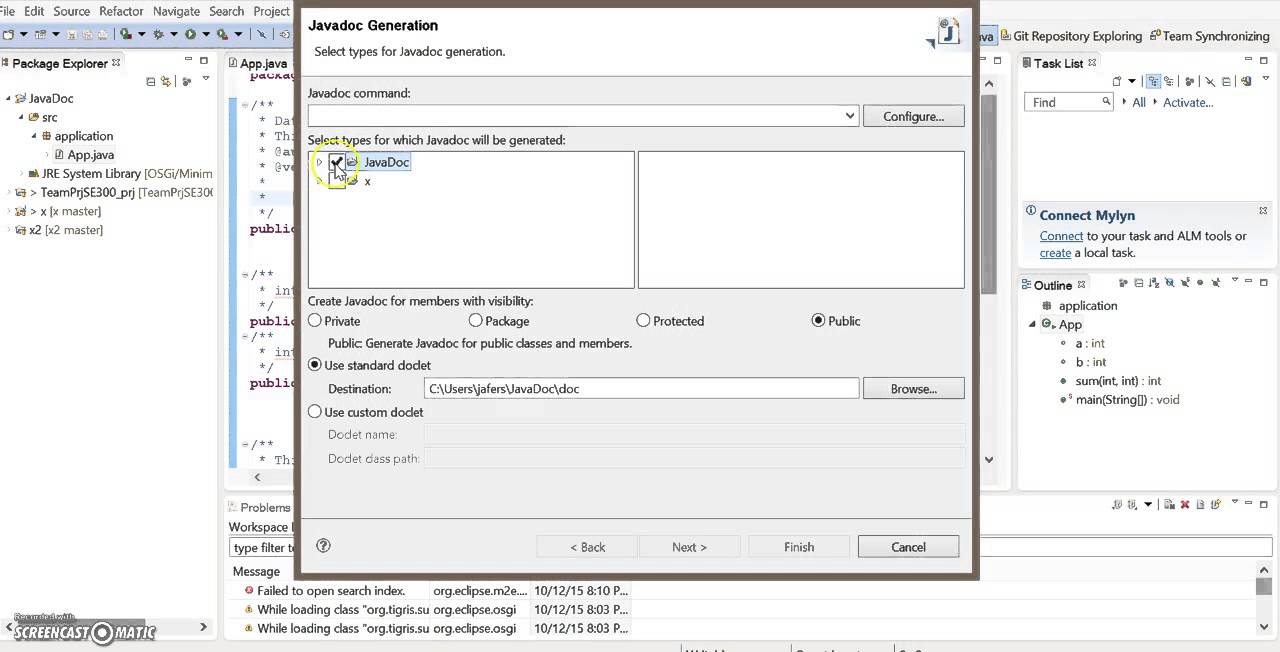
Task: Click Export log icon in Problems toolbar
Action: click(1117, 505)
